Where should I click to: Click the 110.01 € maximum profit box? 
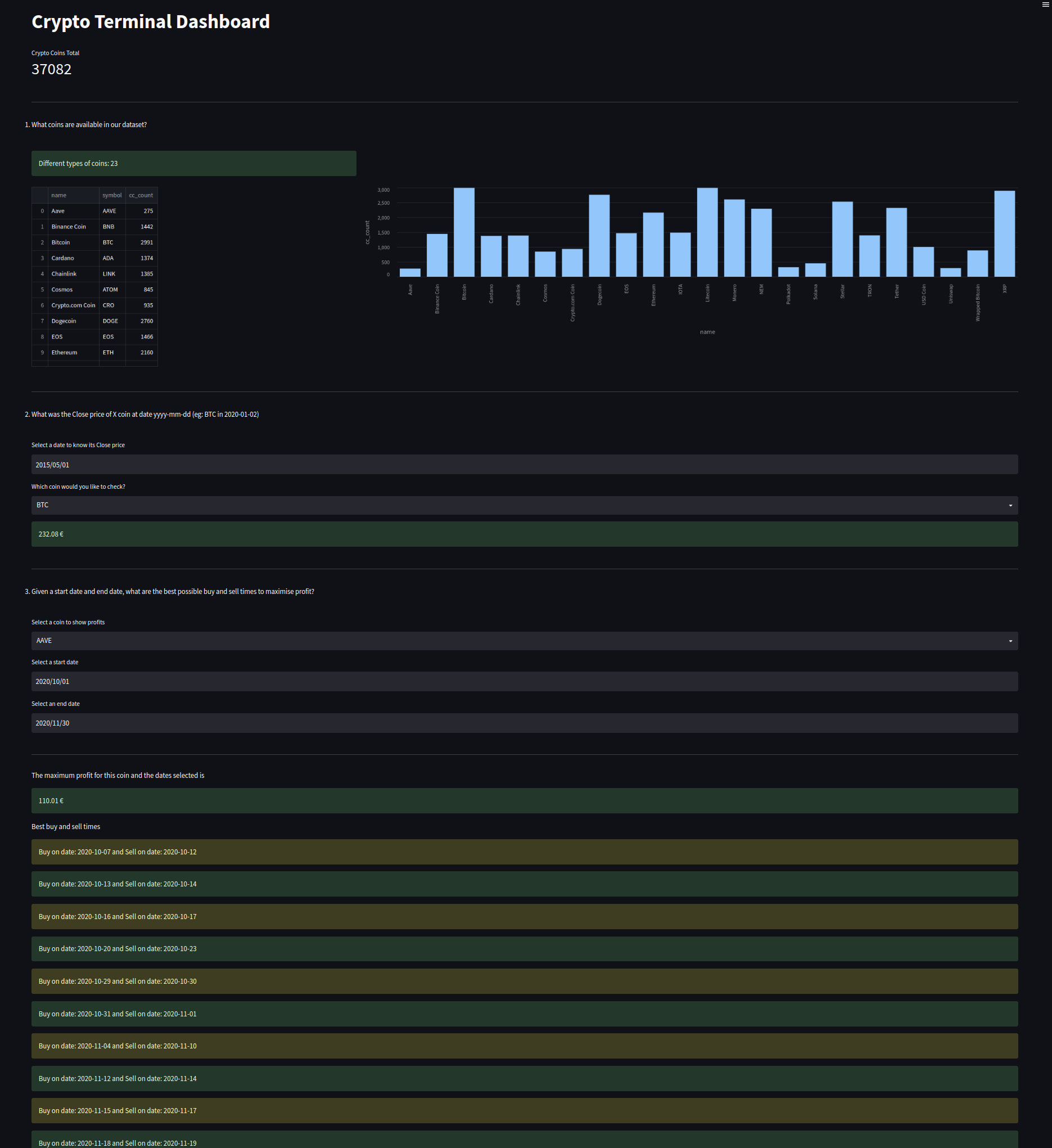click(523, 800)
